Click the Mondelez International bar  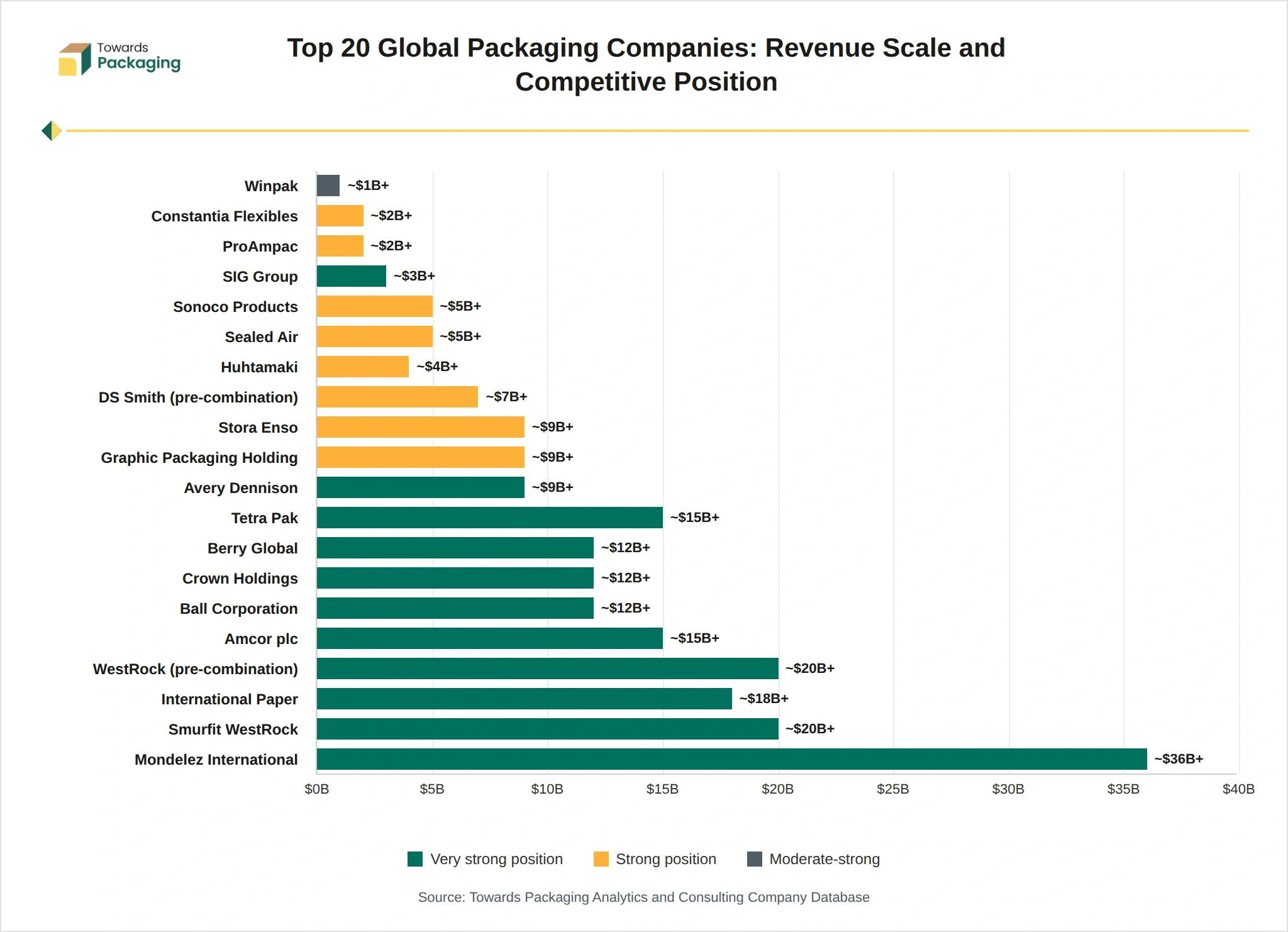pos(732,759)
